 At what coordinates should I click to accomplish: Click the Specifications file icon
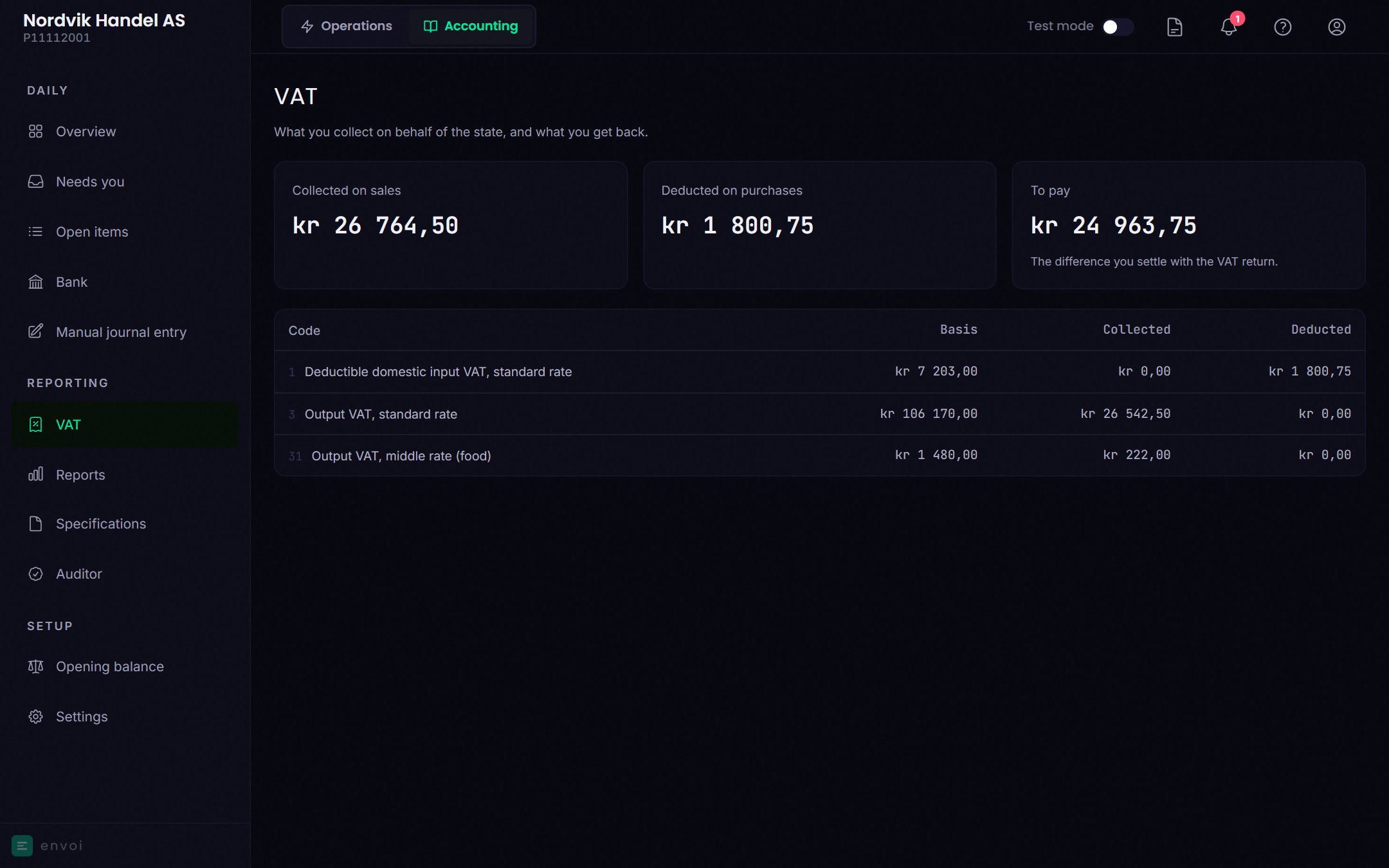[x=35, y=523]
